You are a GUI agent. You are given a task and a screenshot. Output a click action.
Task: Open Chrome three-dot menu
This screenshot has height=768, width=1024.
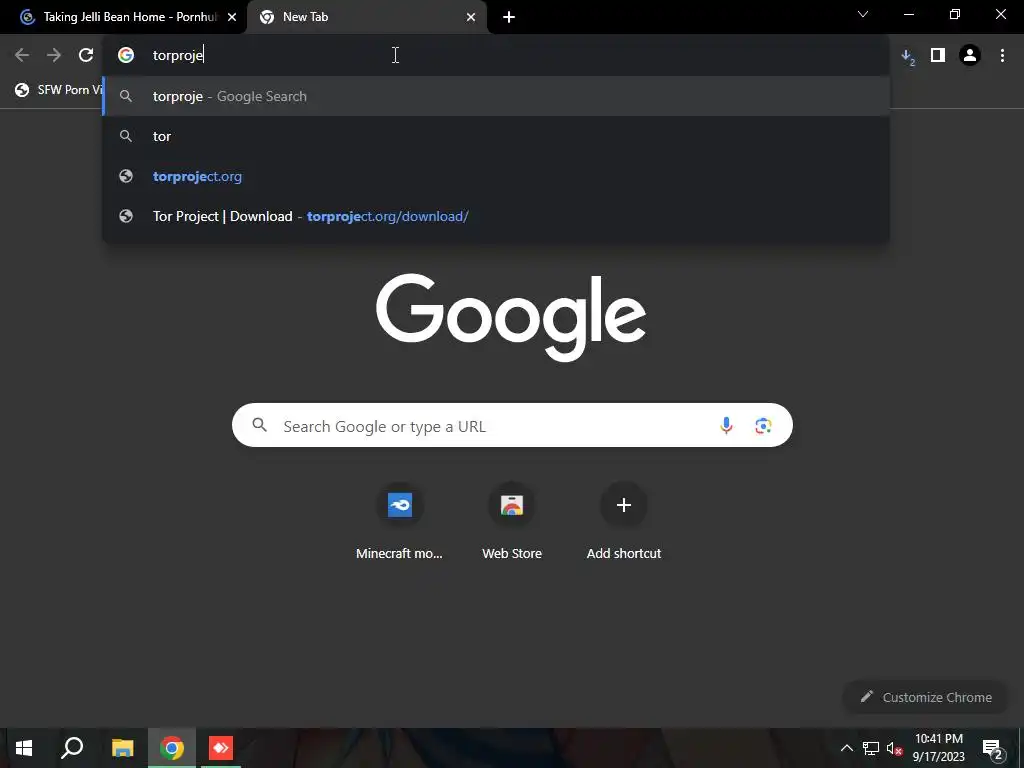pos(1002,56)
